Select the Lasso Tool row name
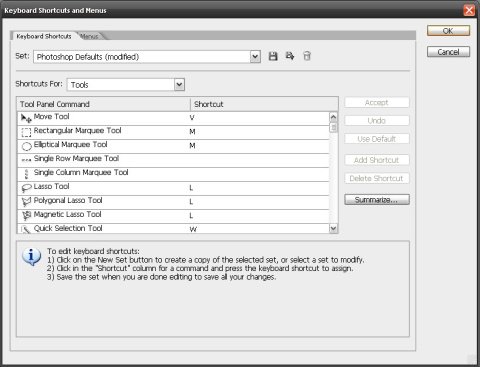The height and width of the screenshot is (367, 480). pyautogui.click(x=52, y=187)
